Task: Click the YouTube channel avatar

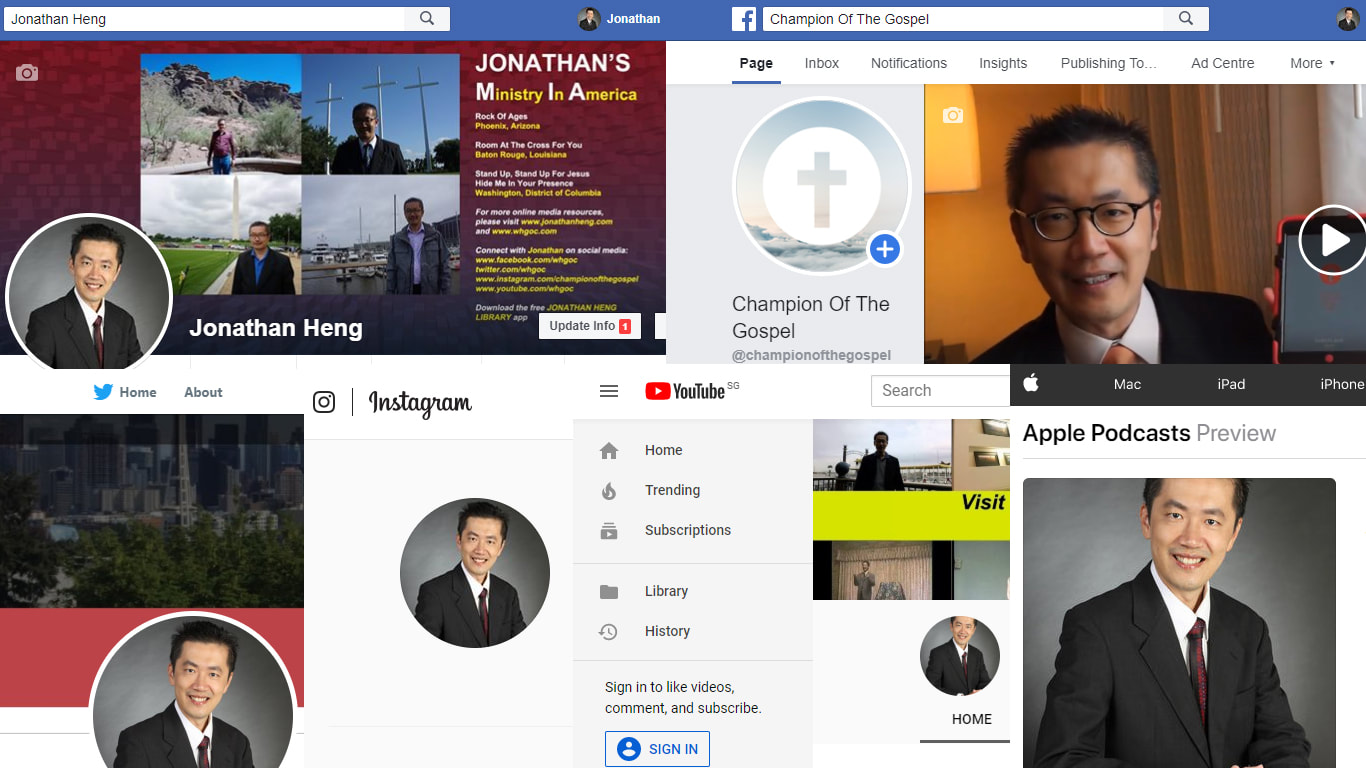Action: pyautogui.click(x=960, y=656)
